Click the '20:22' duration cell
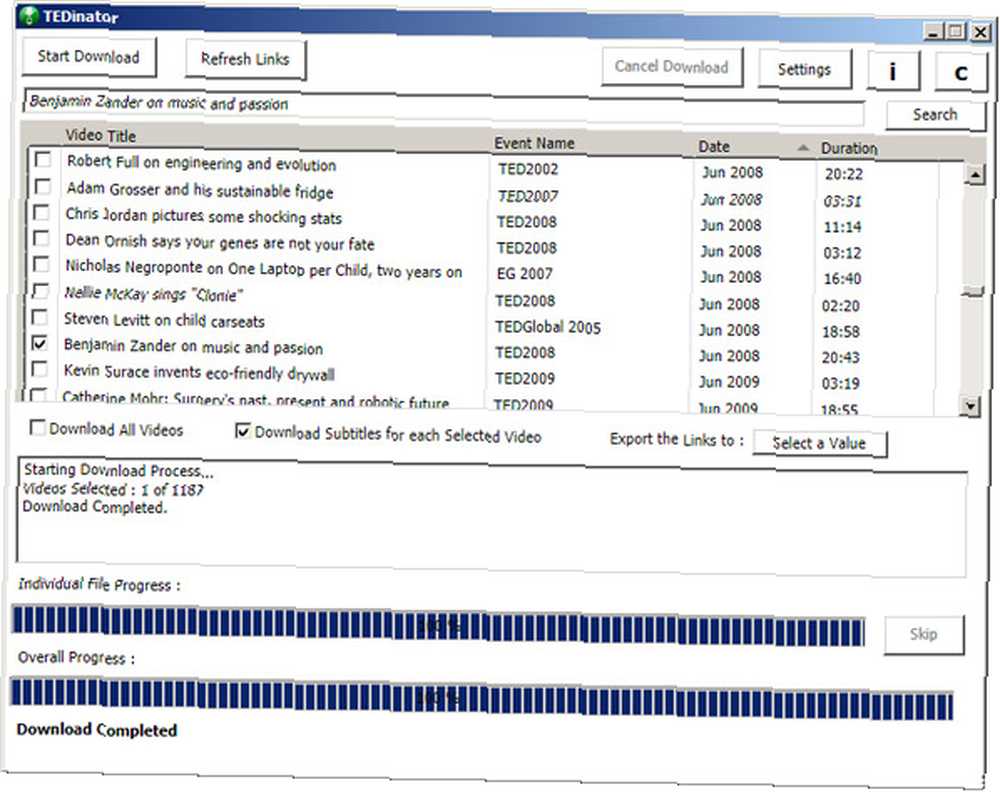Viewport: 1000px width, 792px height. [x=844, y=174]
